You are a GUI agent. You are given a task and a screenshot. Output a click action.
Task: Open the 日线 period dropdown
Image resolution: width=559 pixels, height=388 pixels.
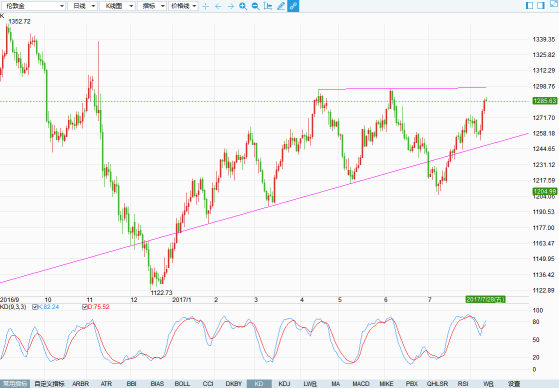(83, 6)
